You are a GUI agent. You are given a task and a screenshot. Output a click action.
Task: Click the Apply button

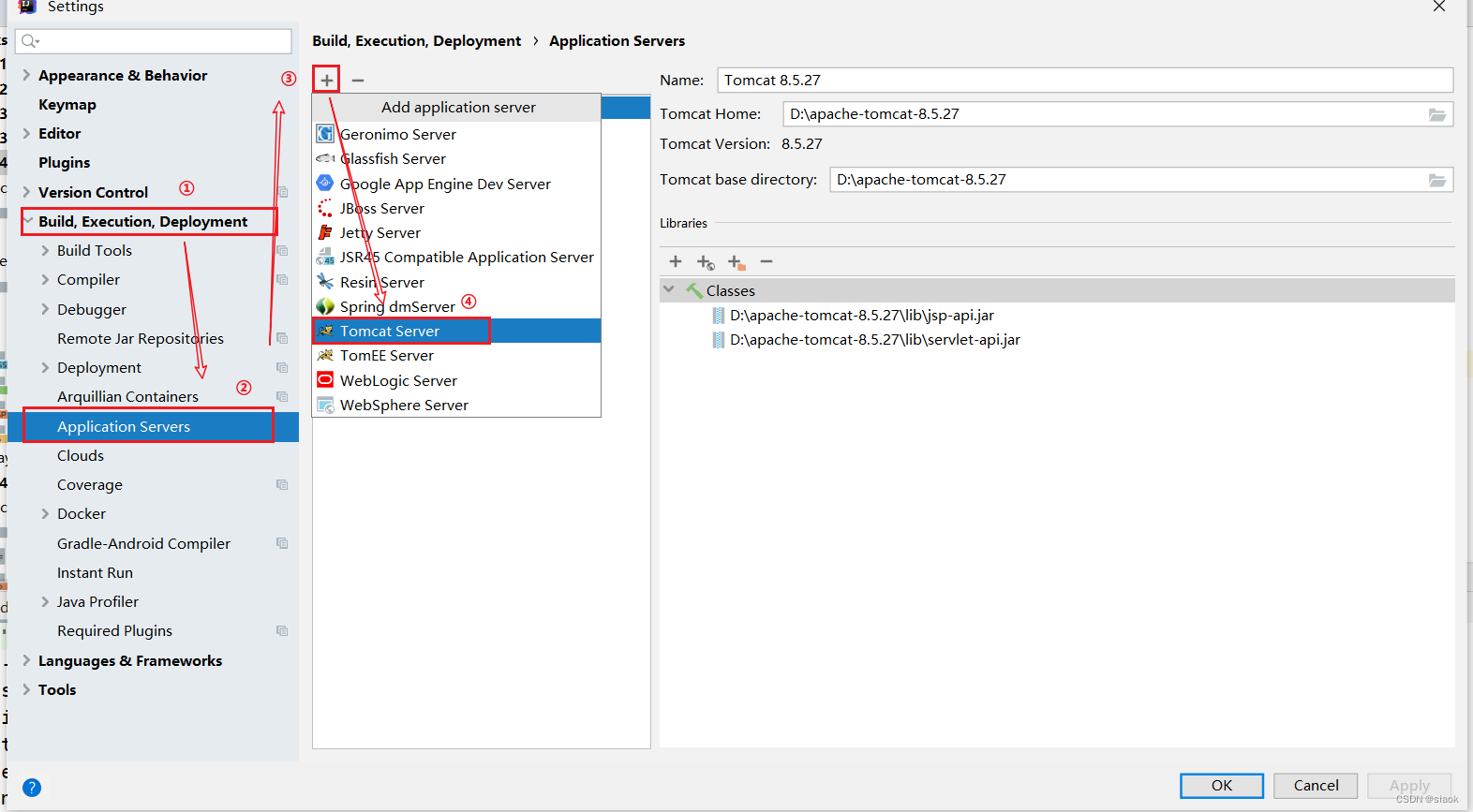[x=1409, y=785]
